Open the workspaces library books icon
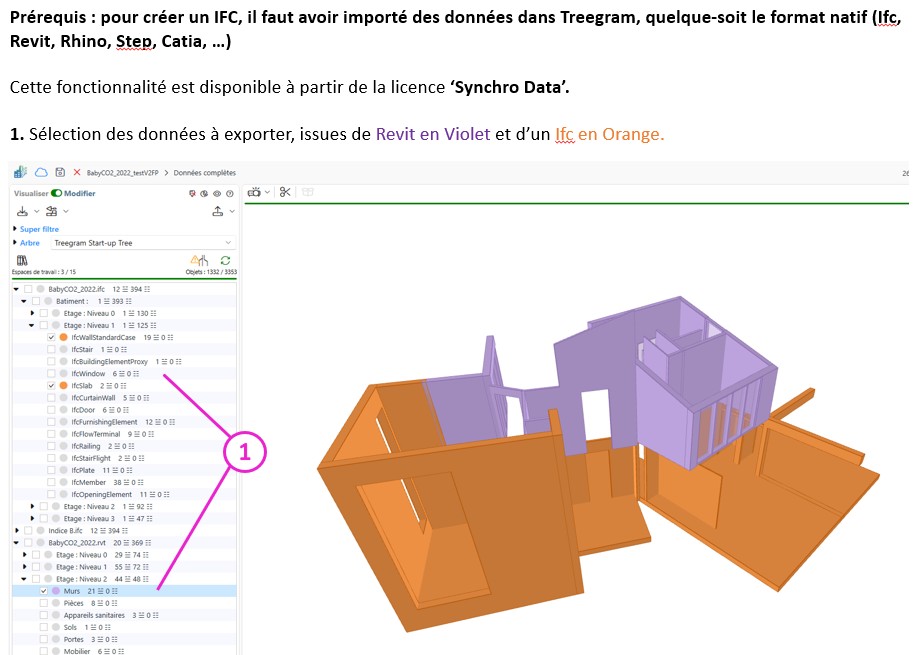The image size is (917, 655). [x=22, y=260]
